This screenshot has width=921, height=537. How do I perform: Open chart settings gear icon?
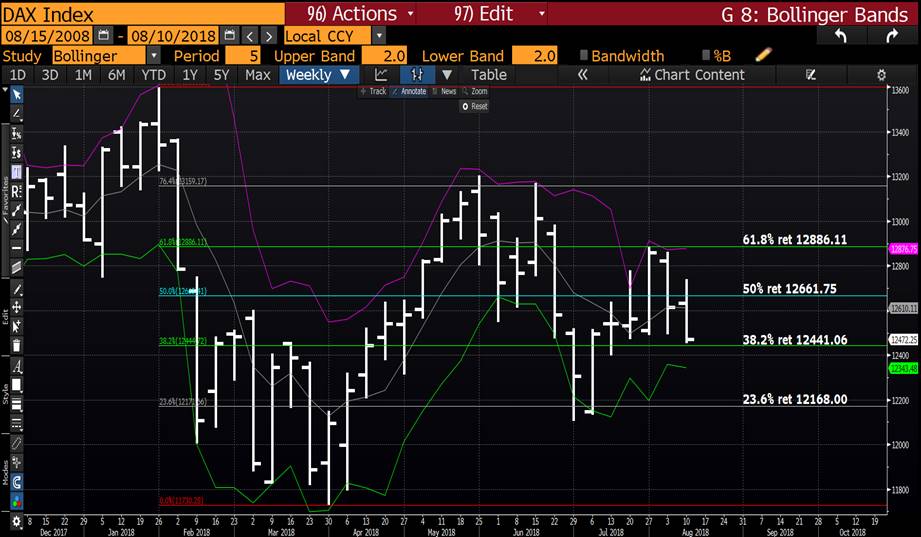click(881, 75)
